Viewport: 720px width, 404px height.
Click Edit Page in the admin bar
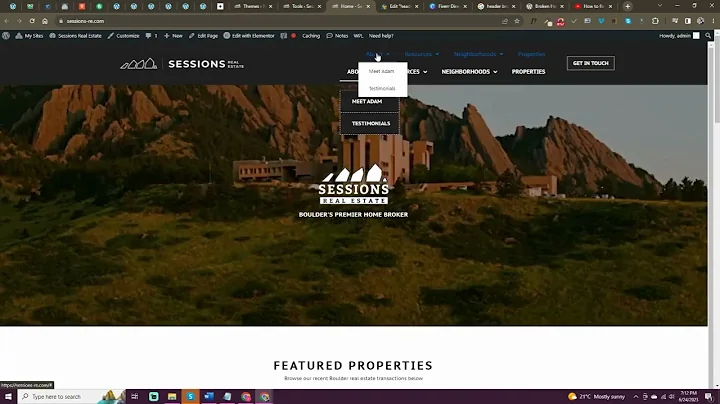tap(203, 36)
